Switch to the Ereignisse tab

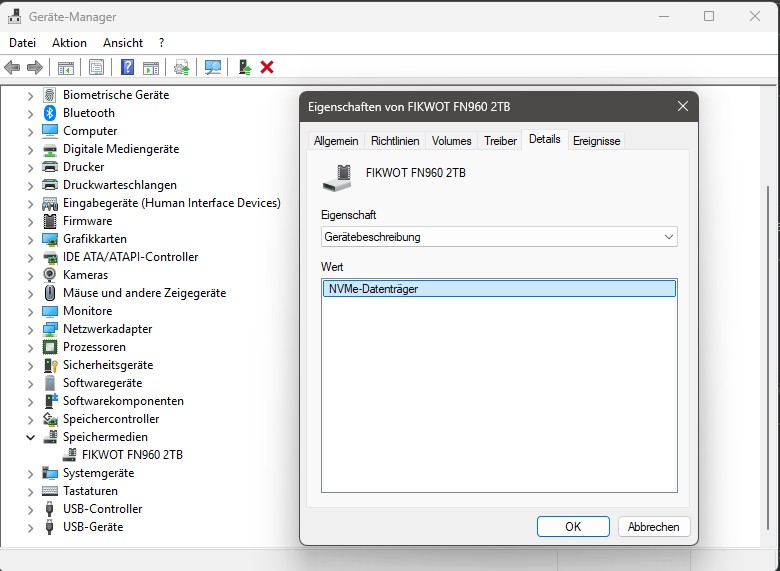tap(596, 141)
